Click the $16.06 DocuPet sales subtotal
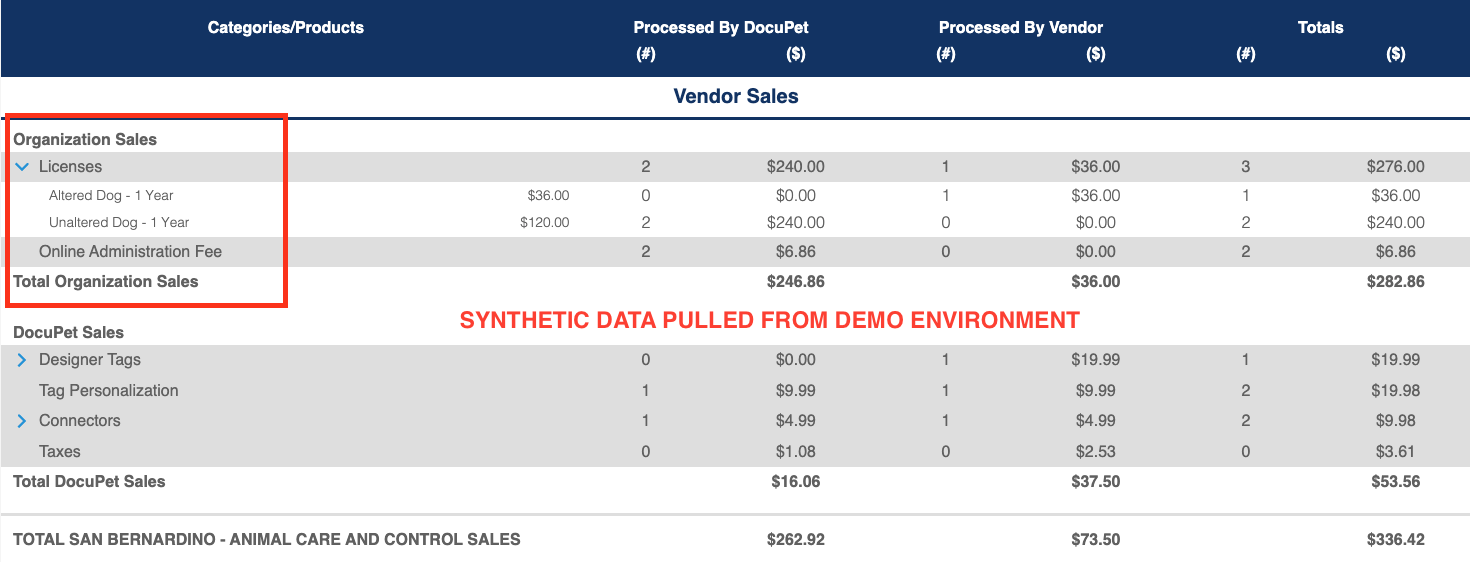This screenshot has width=1470, height=562. 796,482
